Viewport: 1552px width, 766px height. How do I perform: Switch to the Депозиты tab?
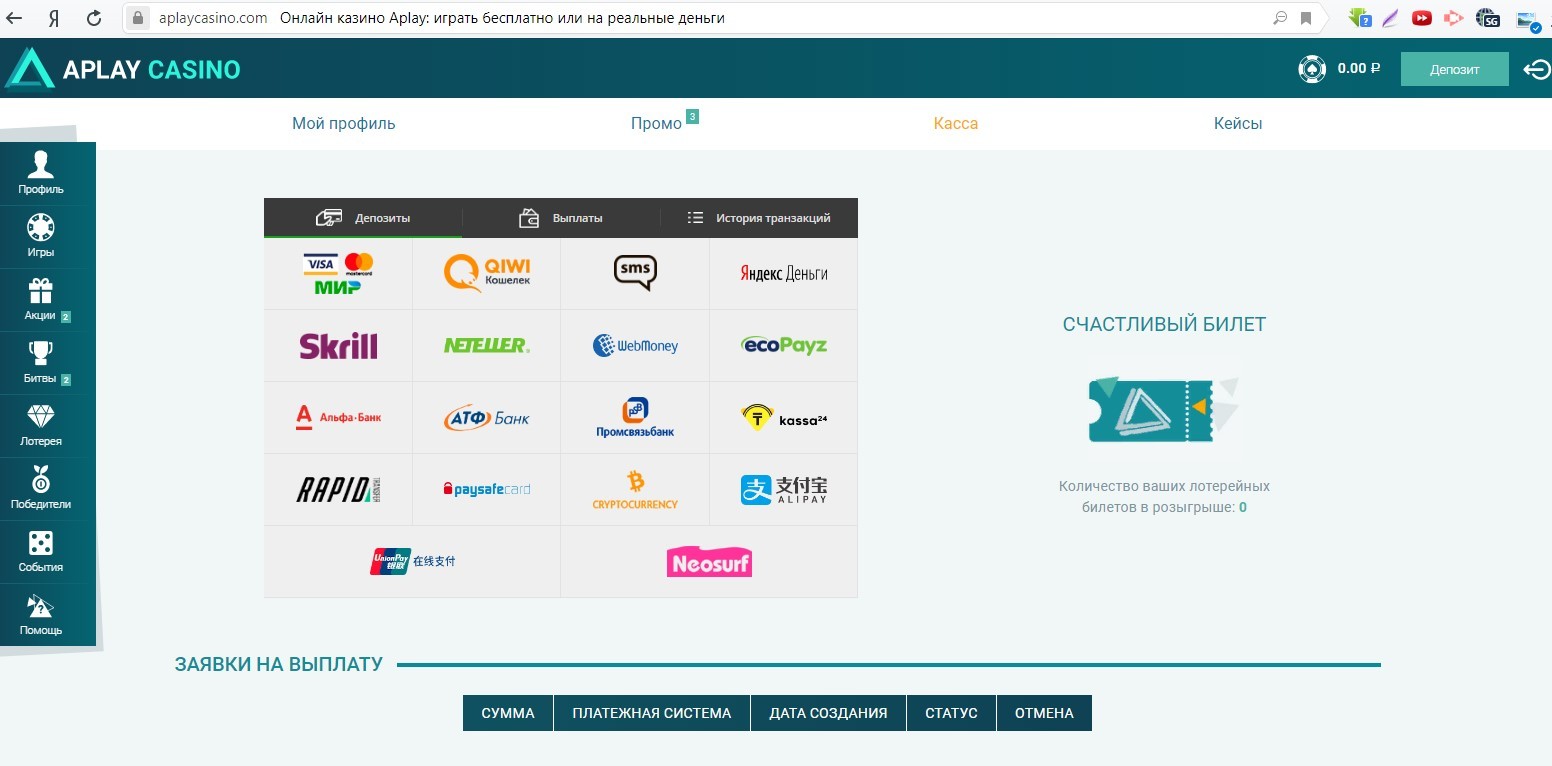pyautogui.click(x=363, y=218)
